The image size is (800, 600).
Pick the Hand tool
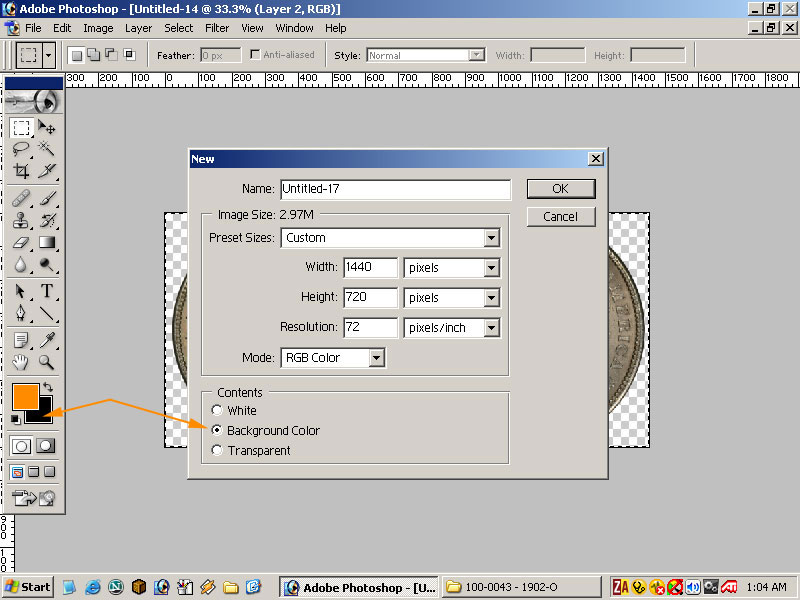tap(21, 362)
